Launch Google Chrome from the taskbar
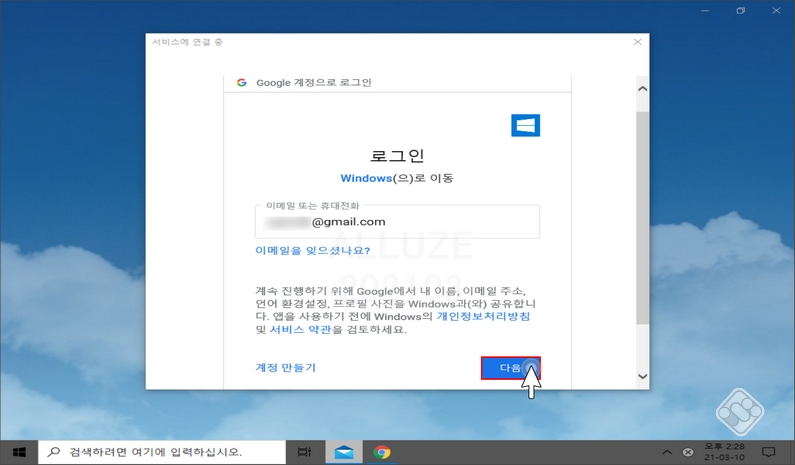The image size is (795, 465). click(x=382, y=452)
